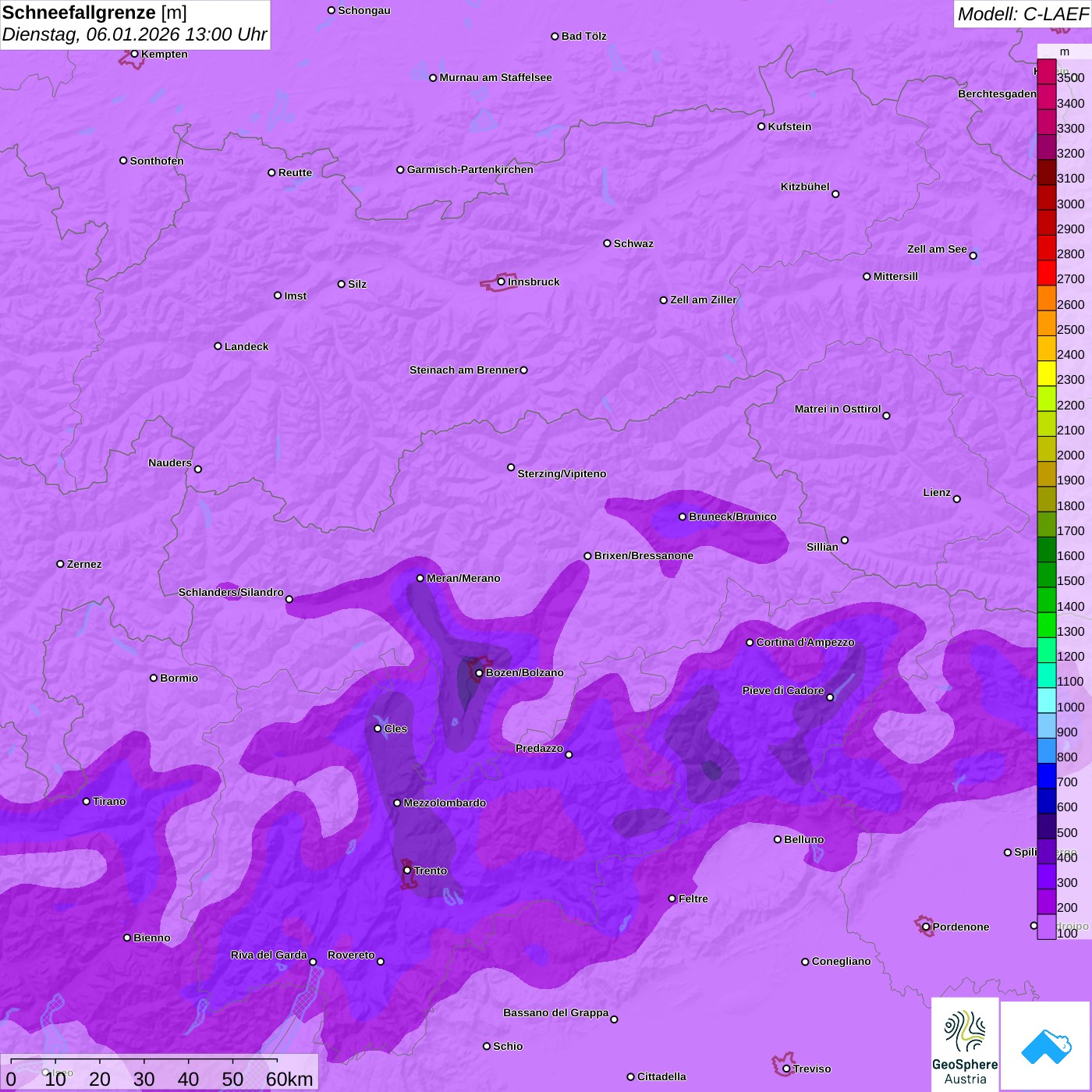
Task: Click the Pordenone city marker
Action: (926, 927)
